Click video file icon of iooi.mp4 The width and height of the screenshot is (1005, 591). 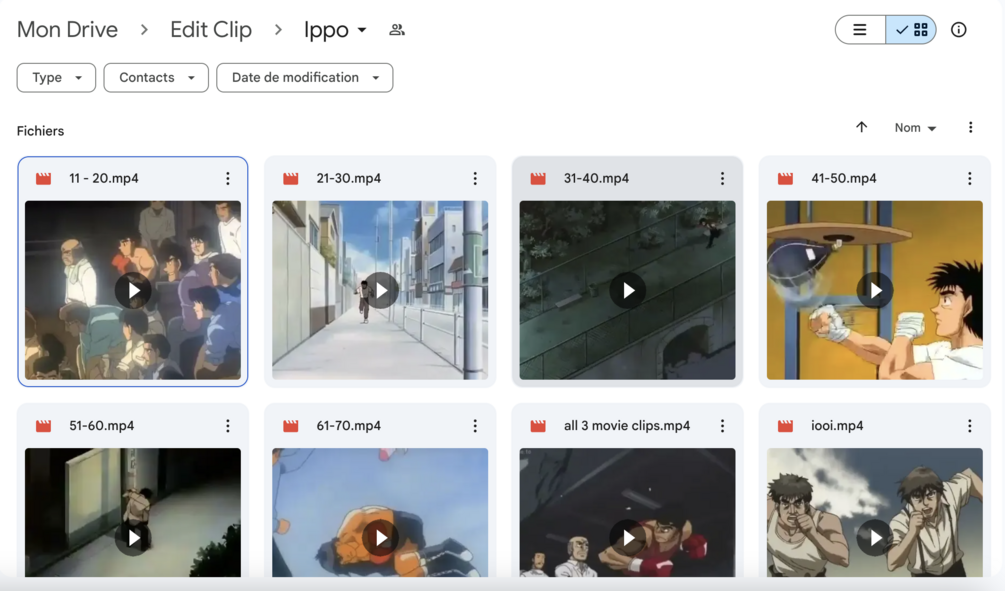pos(786,426)
